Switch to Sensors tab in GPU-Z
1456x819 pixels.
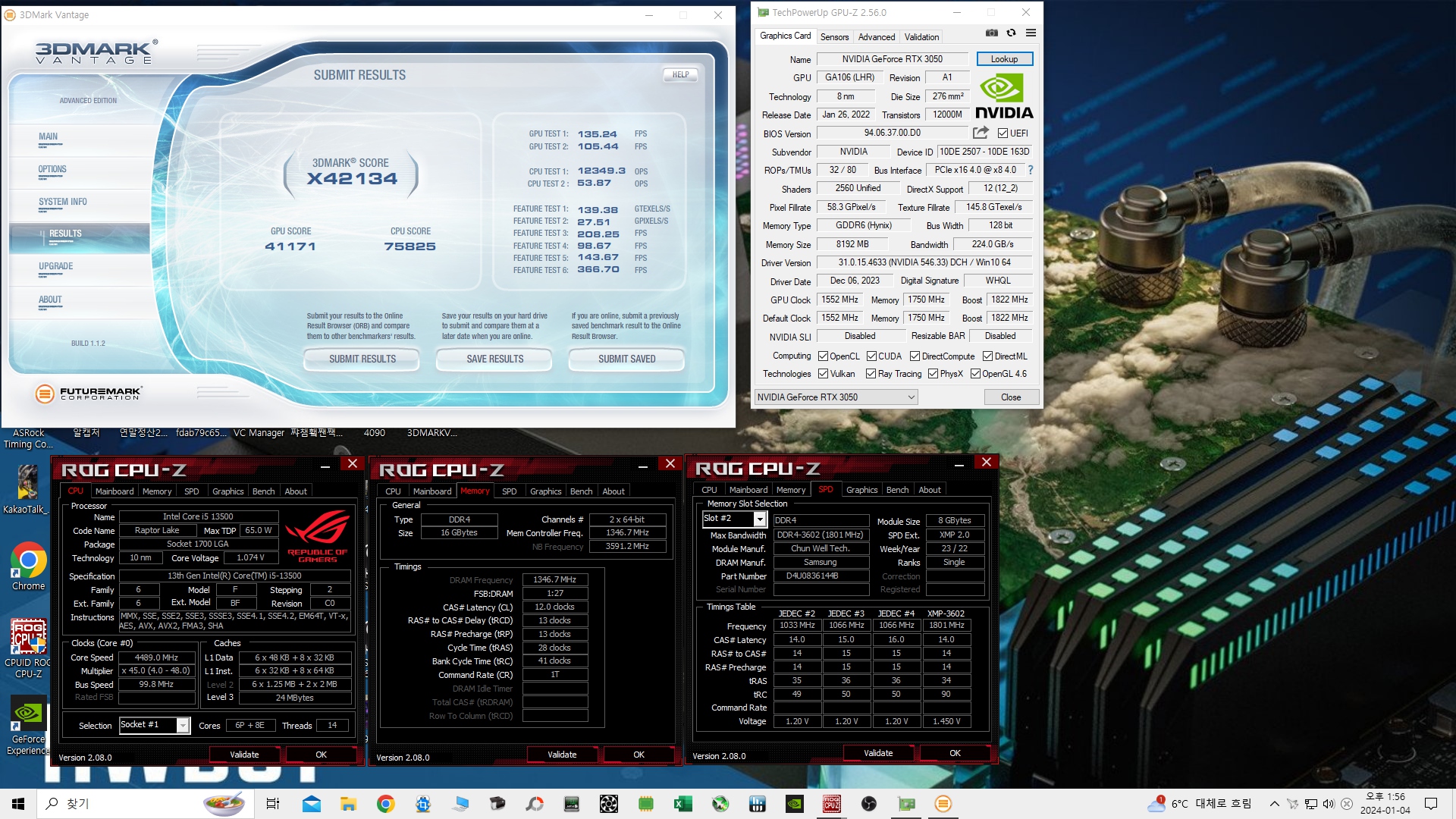click(834, 37)
